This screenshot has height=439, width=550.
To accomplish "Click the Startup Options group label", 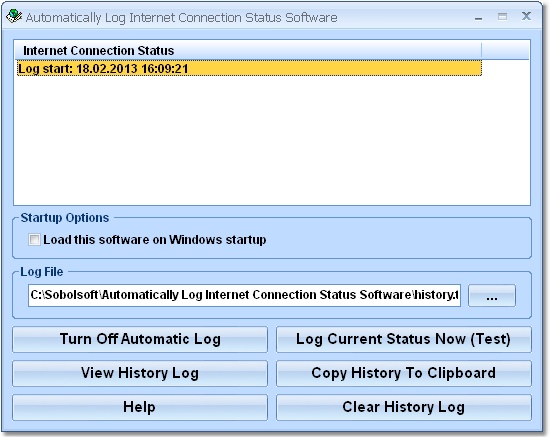I will [x=65, y=218].
